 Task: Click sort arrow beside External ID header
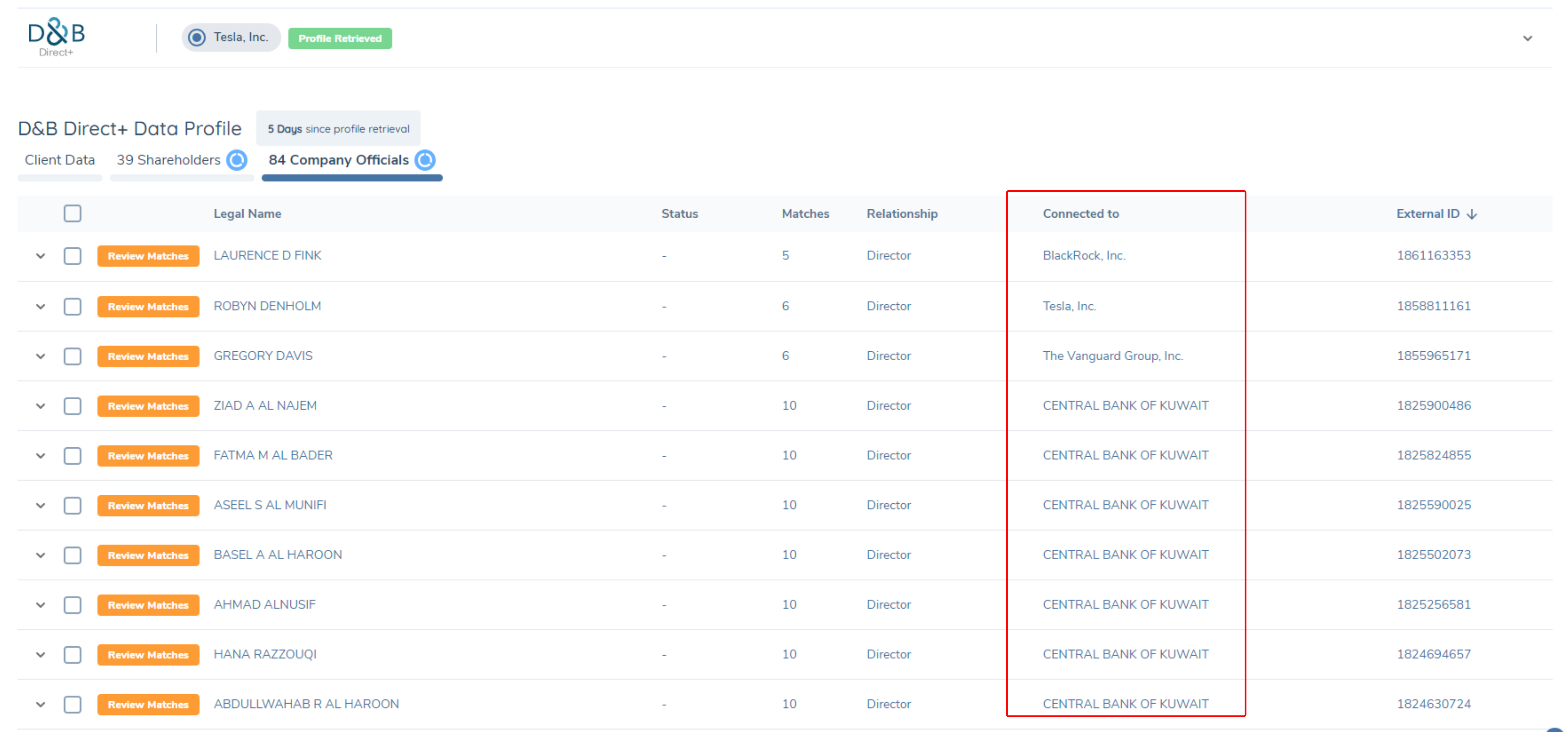coord(1472,214)
